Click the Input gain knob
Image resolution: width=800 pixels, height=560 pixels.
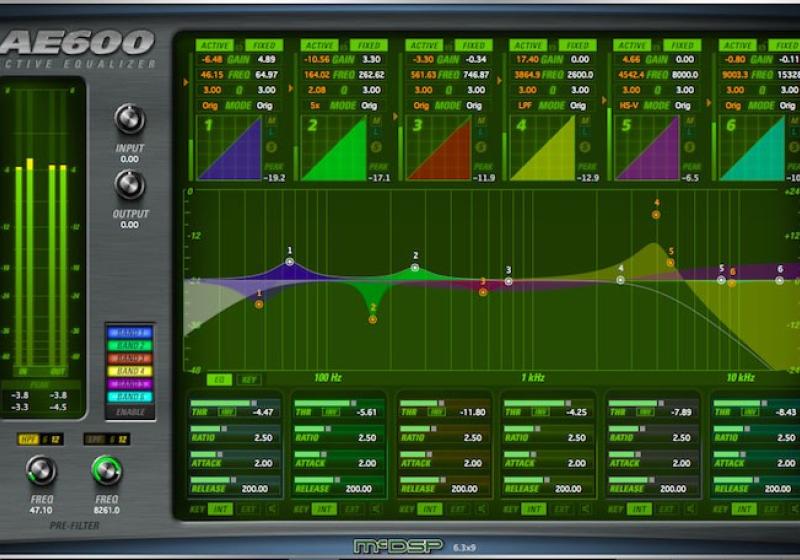(x=130, y=120)
